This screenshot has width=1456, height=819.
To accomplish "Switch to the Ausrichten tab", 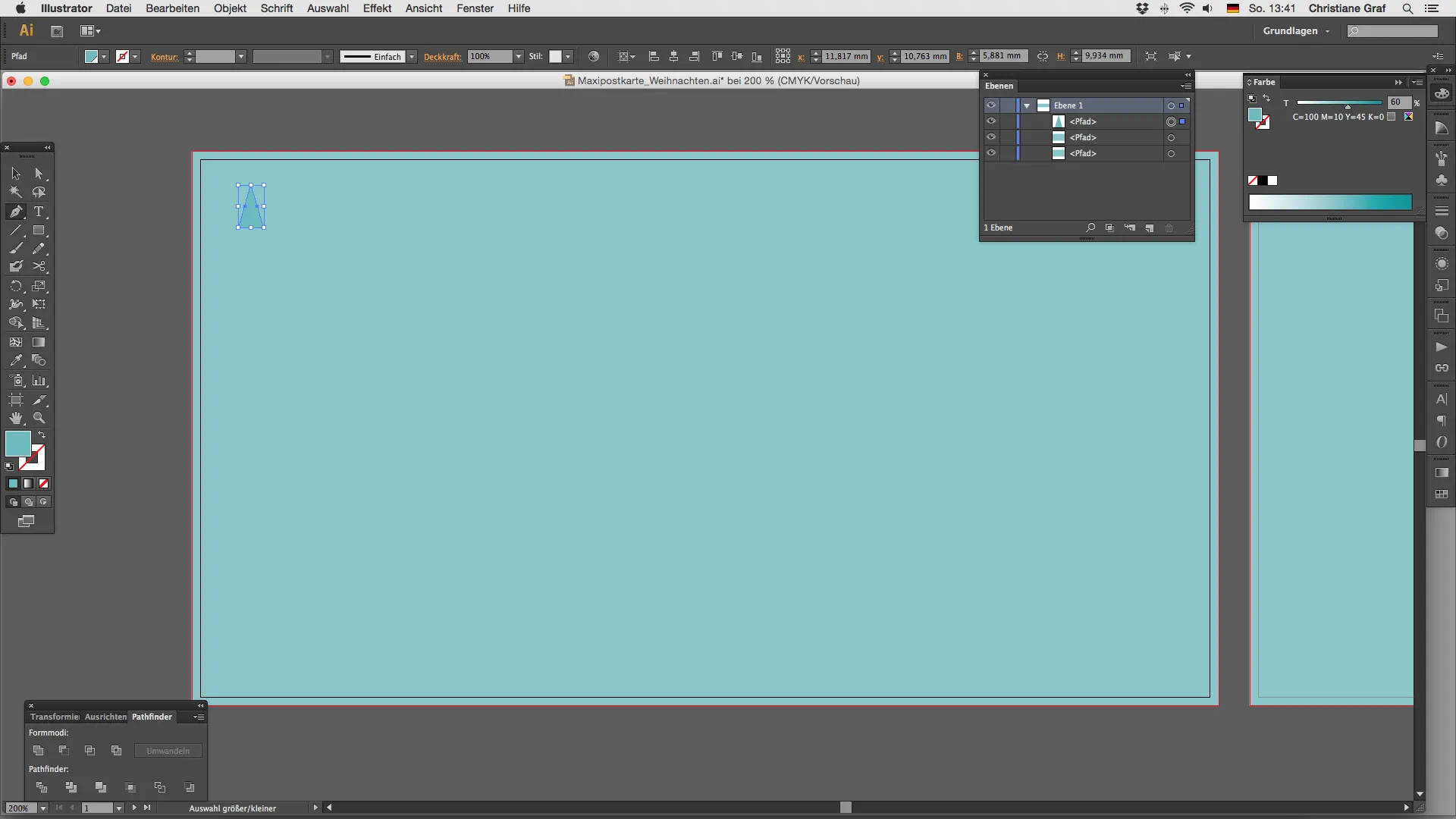I will click(x=105, y=717).
